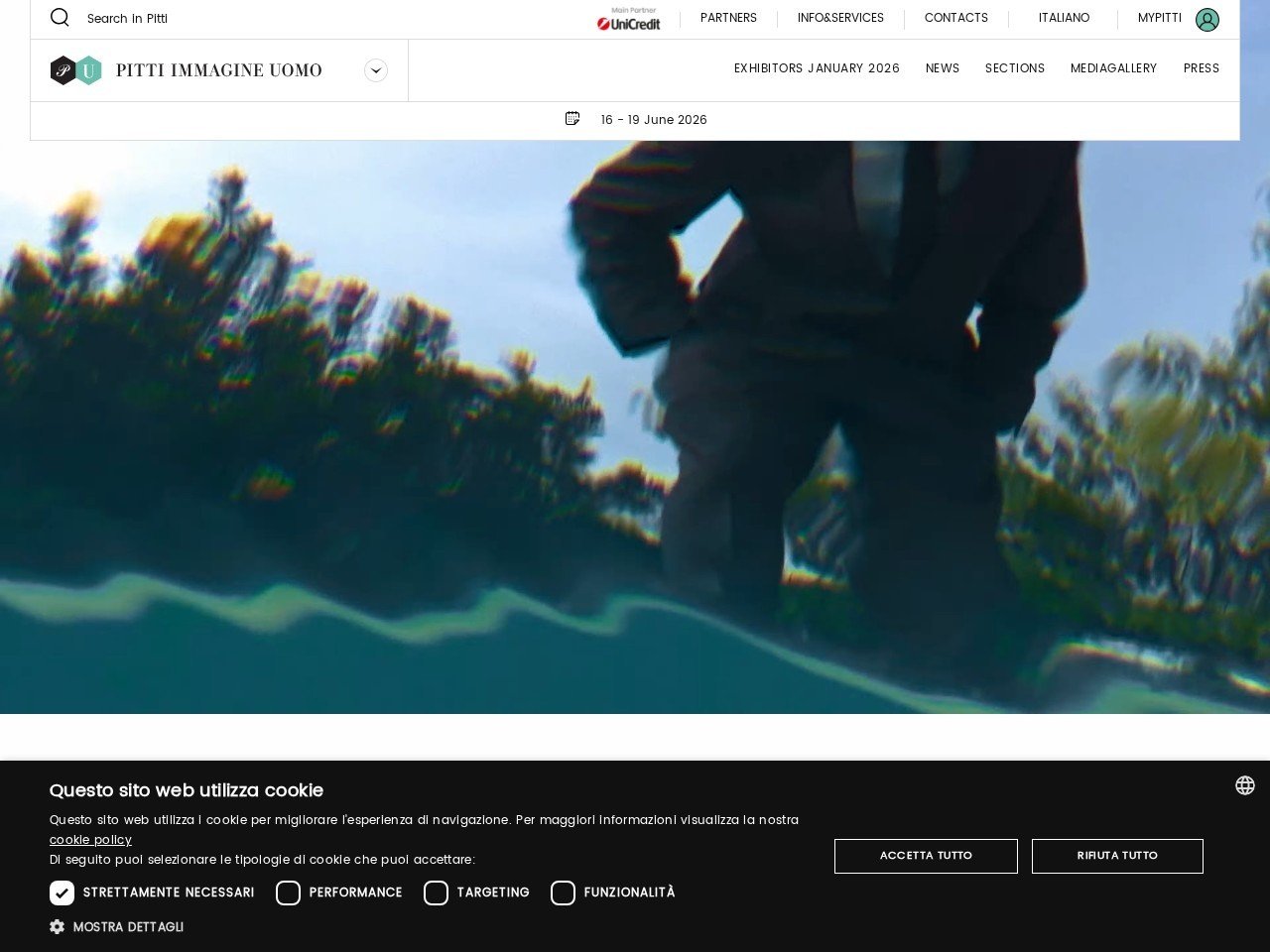Click the Pitti Uomo hexagon logo
This screenshot has width=1270, height=952.
click(76, 70)
